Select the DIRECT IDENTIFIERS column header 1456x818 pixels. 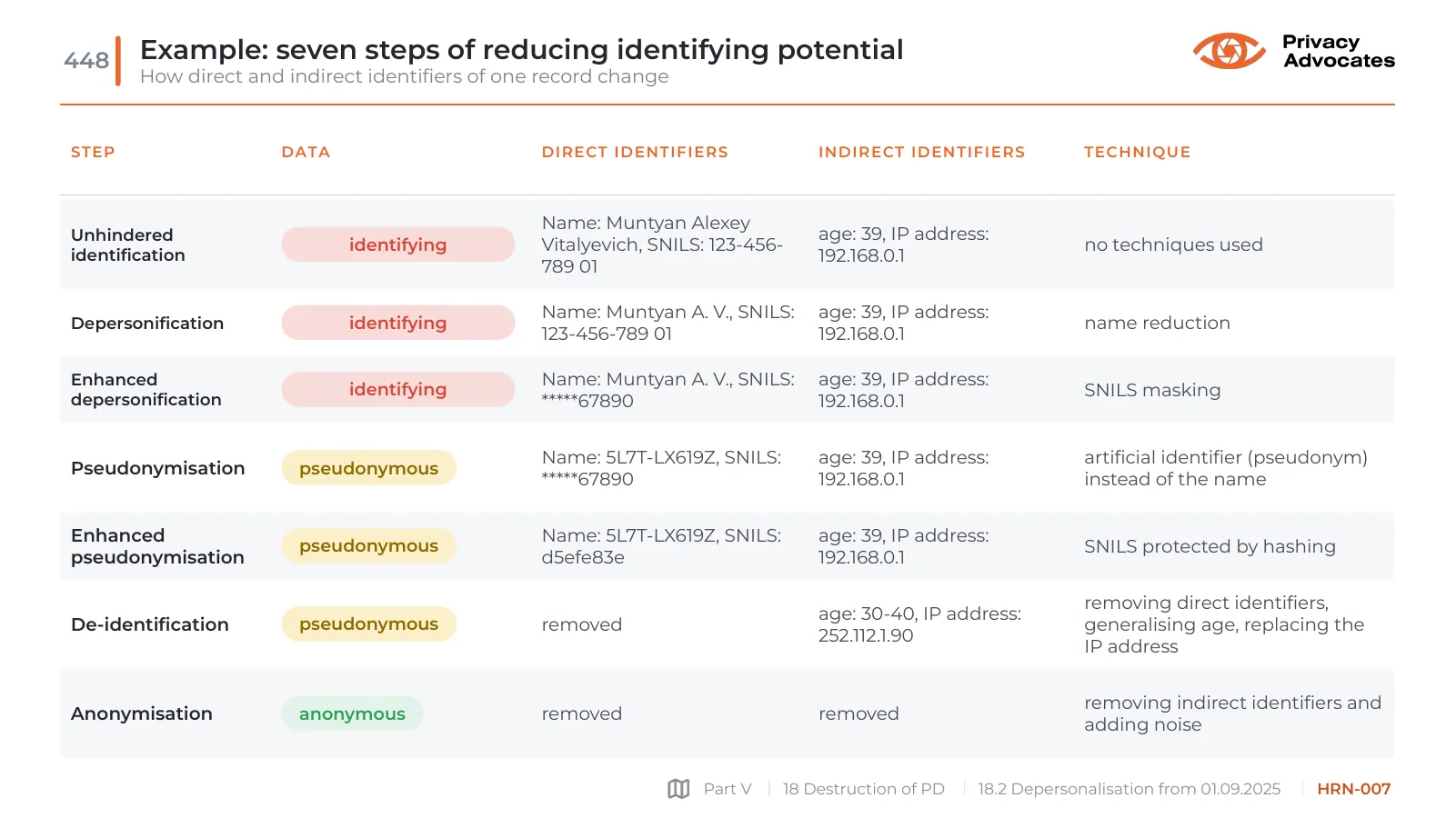[x=635, y=152]
